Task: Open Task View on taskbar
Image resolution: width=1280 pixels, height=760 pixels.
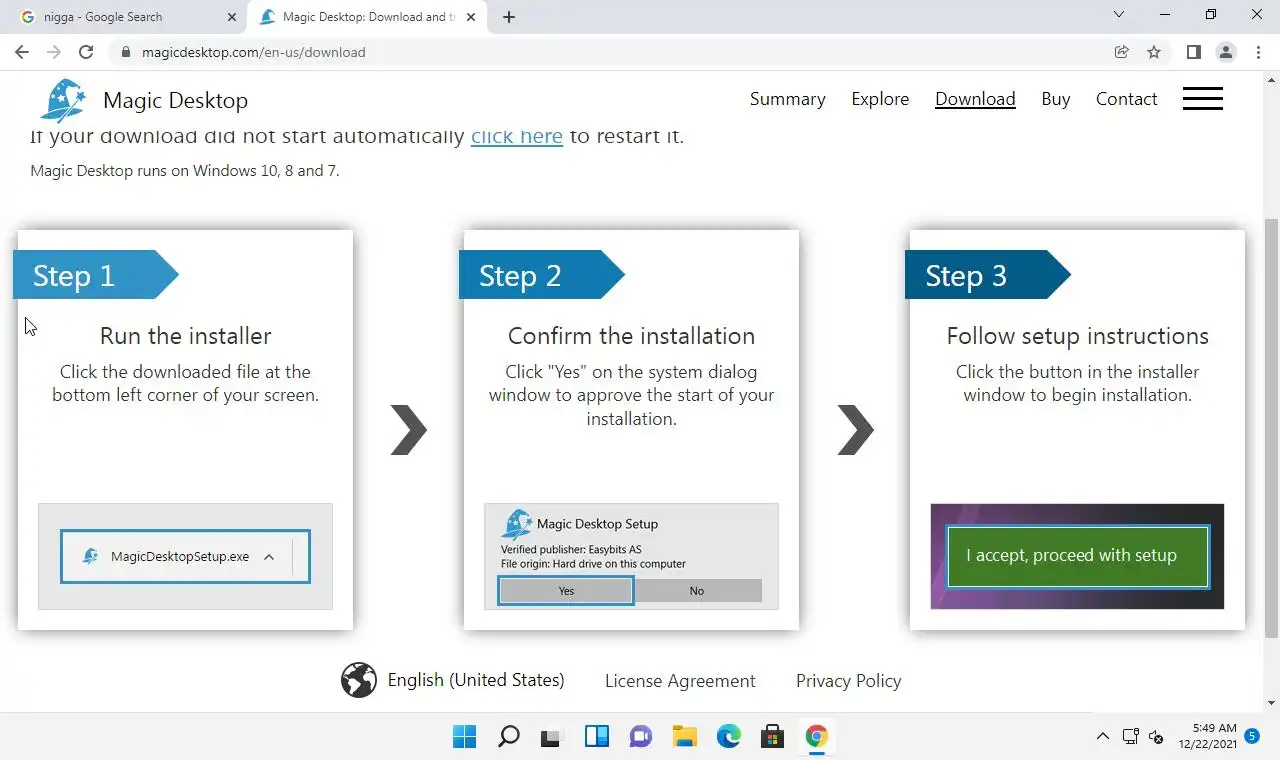Action: [x=551, y=737]
